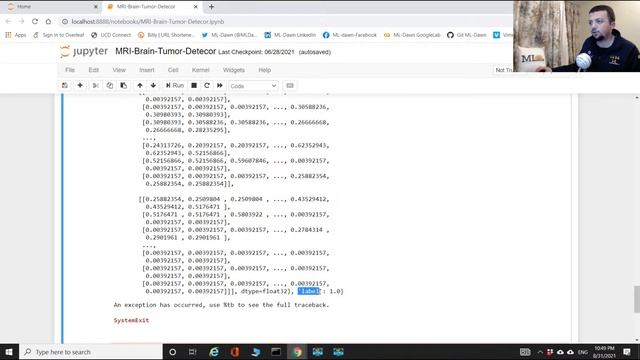
Task: Open Microsoft Office taskbar icon
Action: click(x=235, y=352)
